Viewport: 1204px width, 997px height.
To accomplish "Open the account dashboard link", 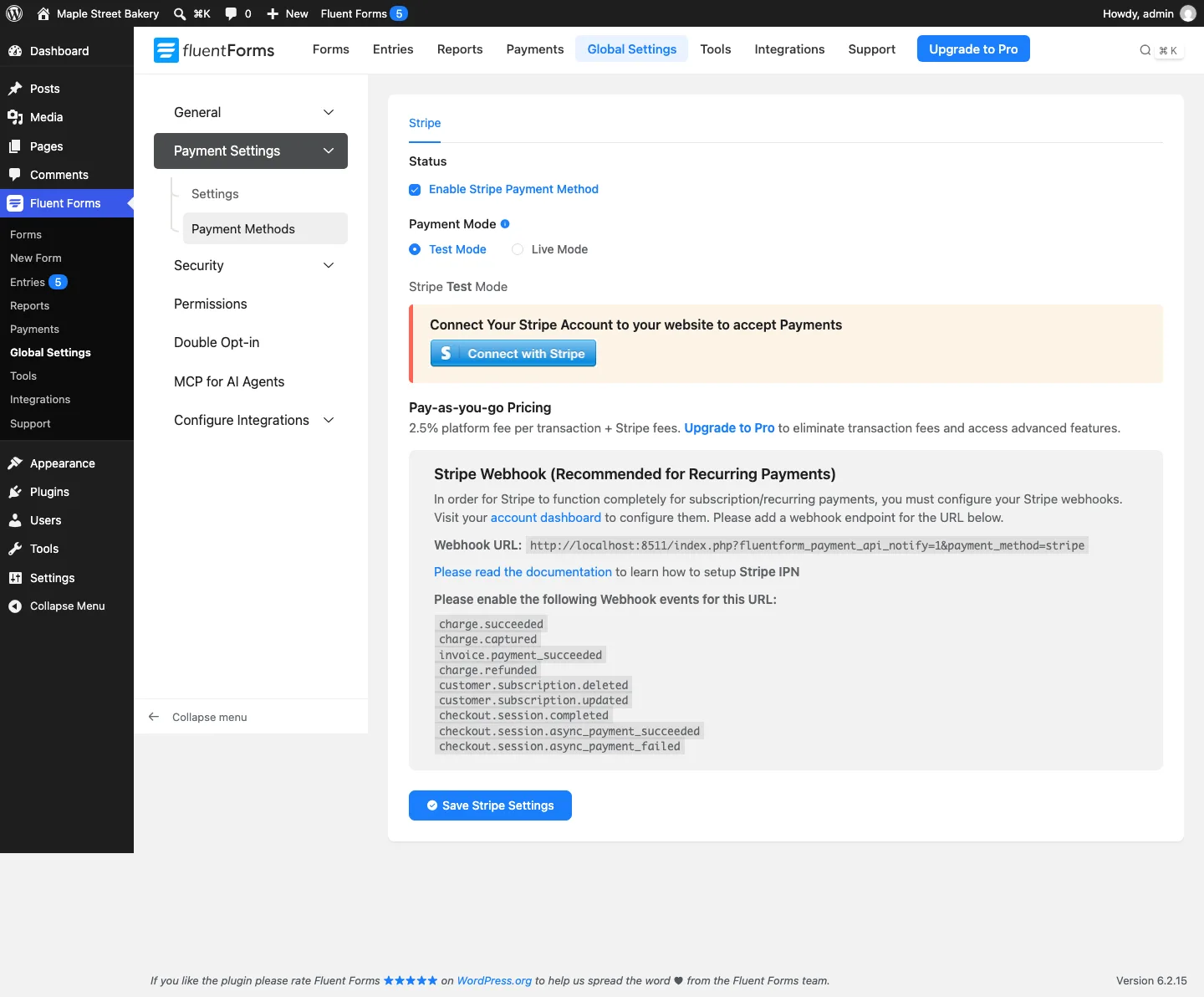I will pyautogui.click(x=546, y=518).
